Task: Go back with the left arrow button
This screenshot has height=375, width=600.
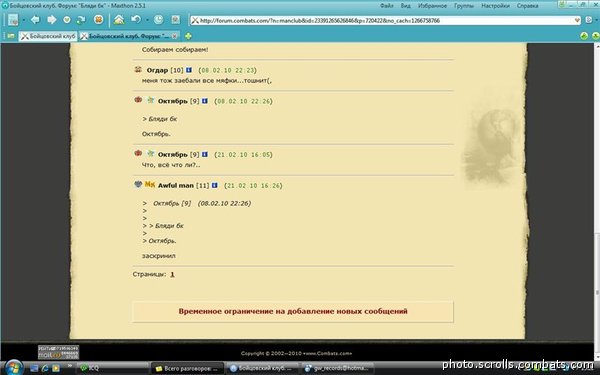Action: [35, 20]
